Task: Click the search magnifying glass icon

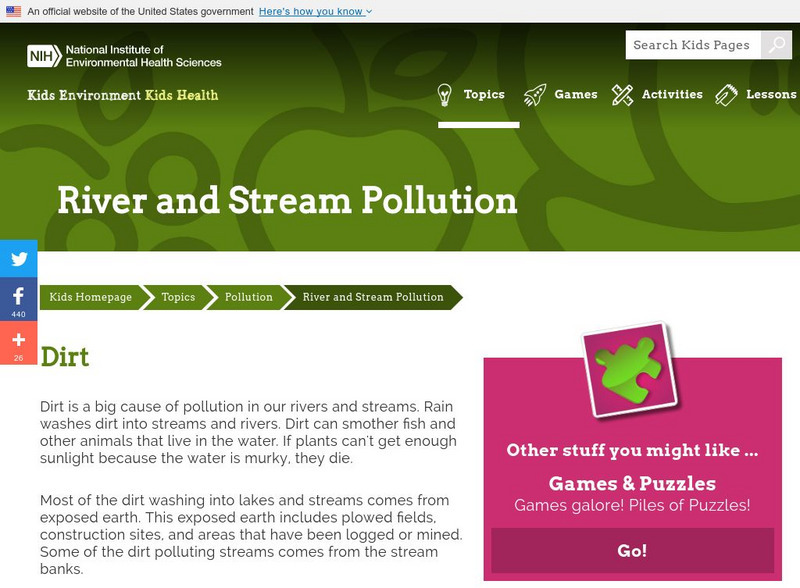Action: click(x=776, y=45)
